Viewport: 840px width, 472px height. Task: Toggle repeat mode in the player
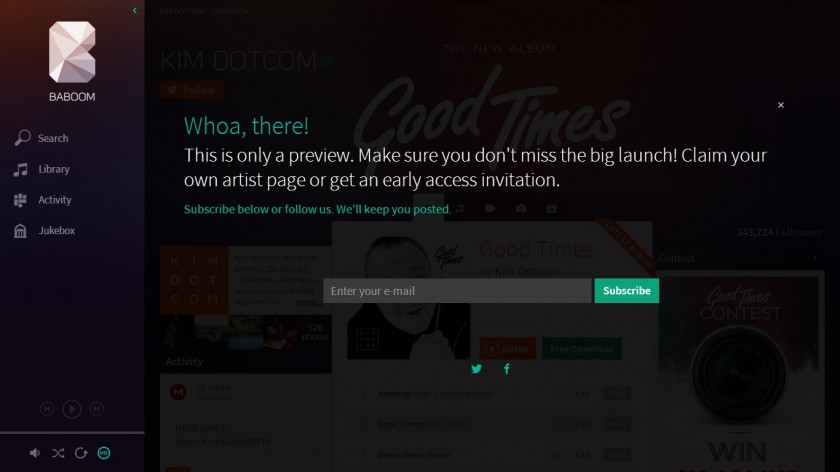point(81,453)
